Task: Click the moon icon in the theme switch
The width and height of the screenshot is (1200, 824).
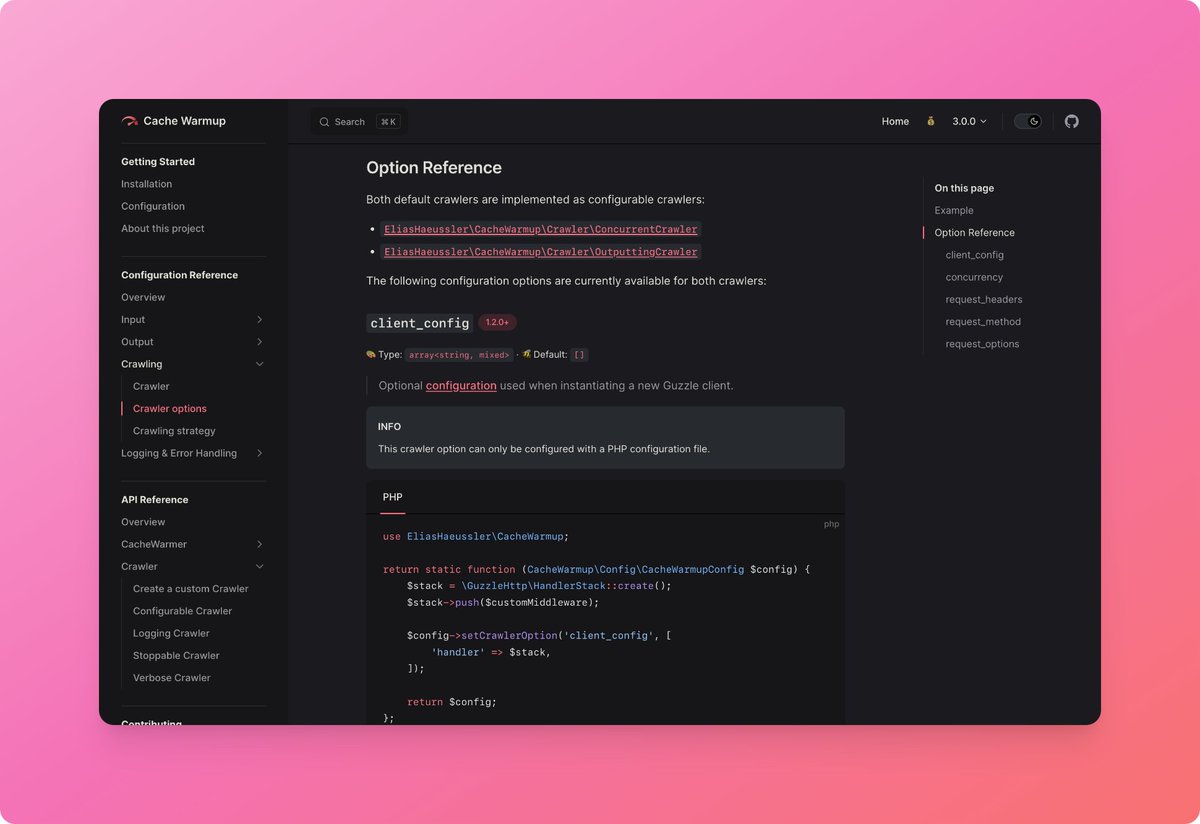Action: [1033, 120]
